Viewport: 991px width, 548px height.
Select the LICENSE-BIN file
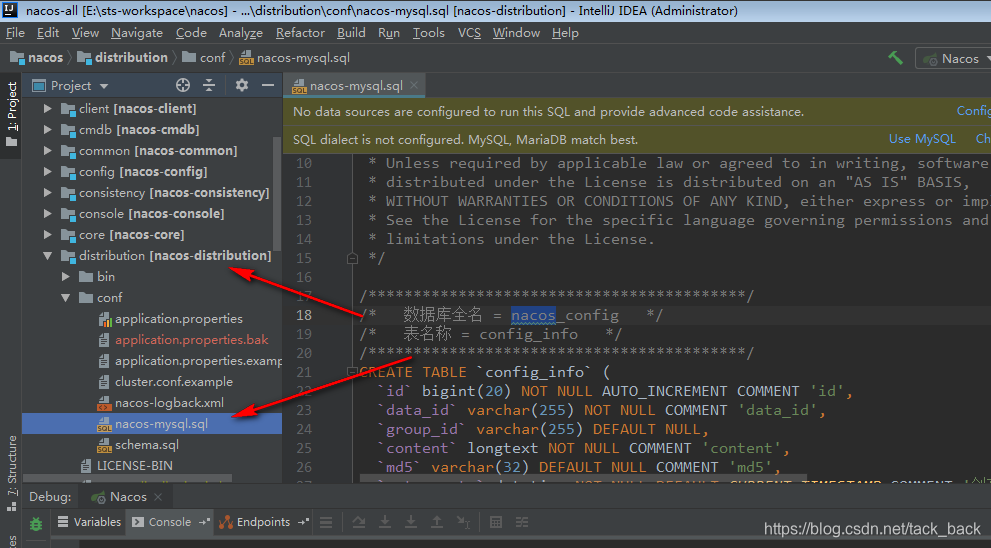127,466
